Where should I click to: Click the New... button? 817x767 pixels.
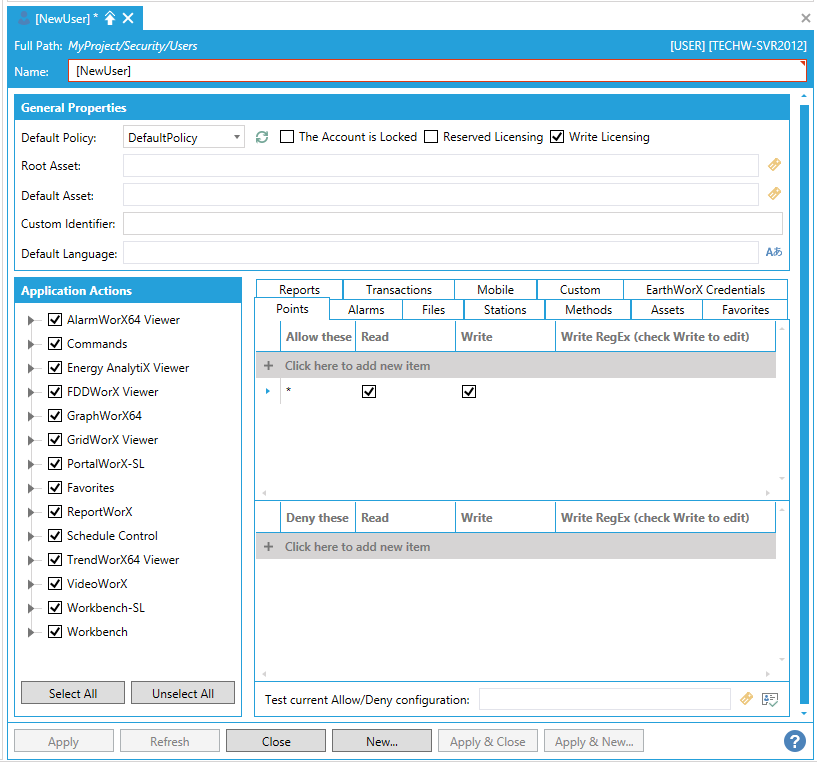tap(382, 742)
